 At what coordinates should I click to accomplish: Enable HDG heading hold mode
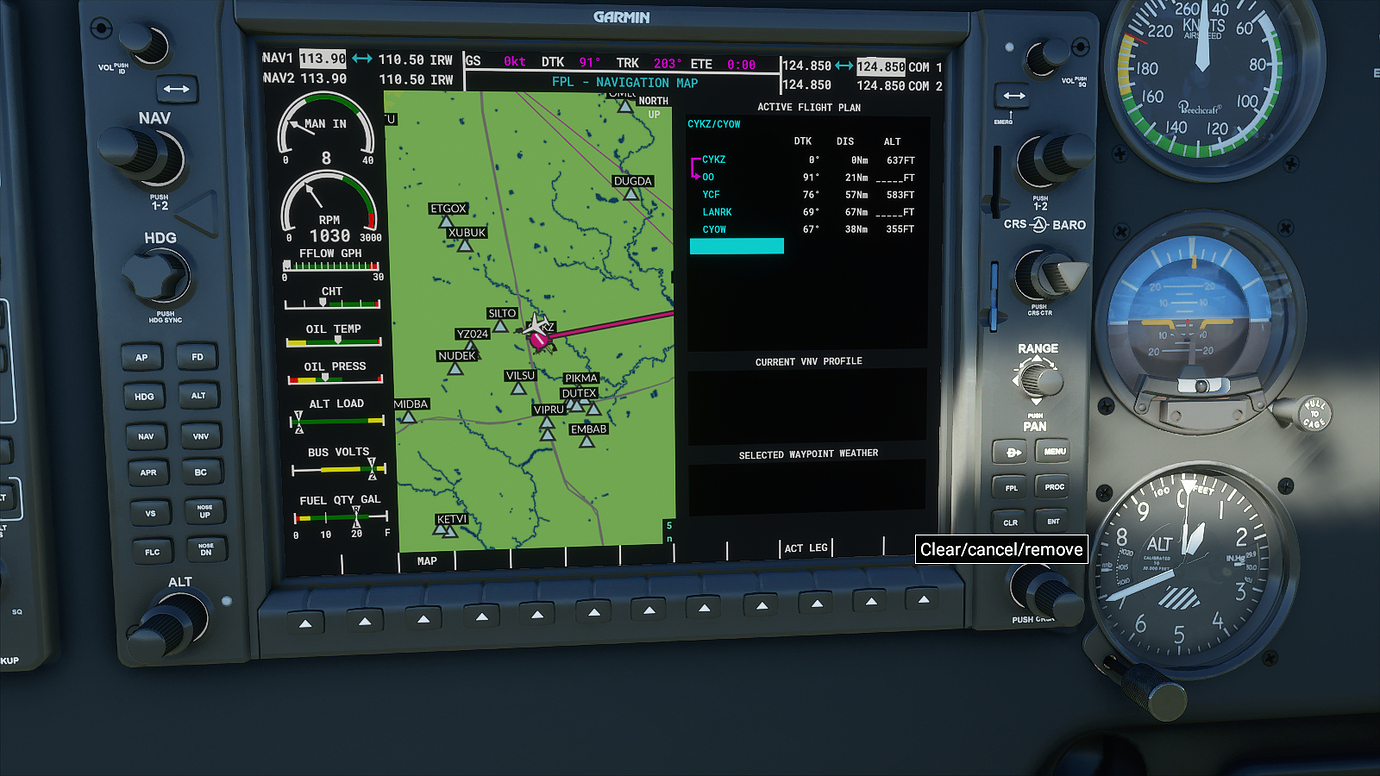click(143, 396)
